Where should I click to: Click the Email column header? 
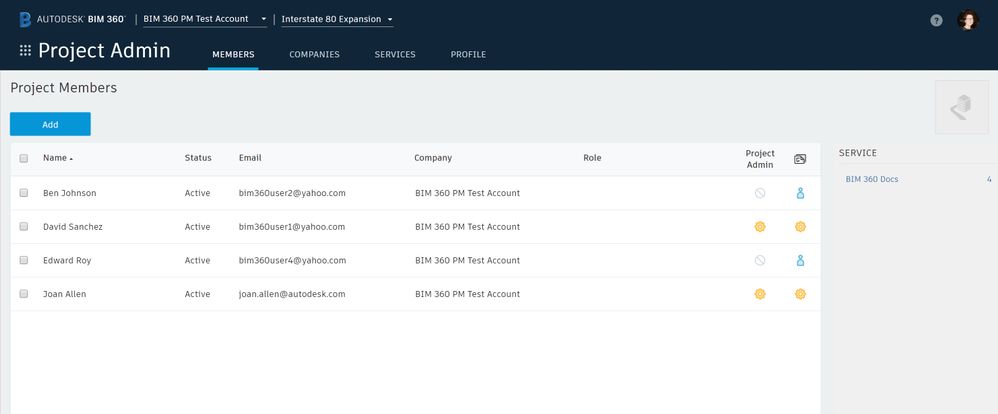[250, 158]
